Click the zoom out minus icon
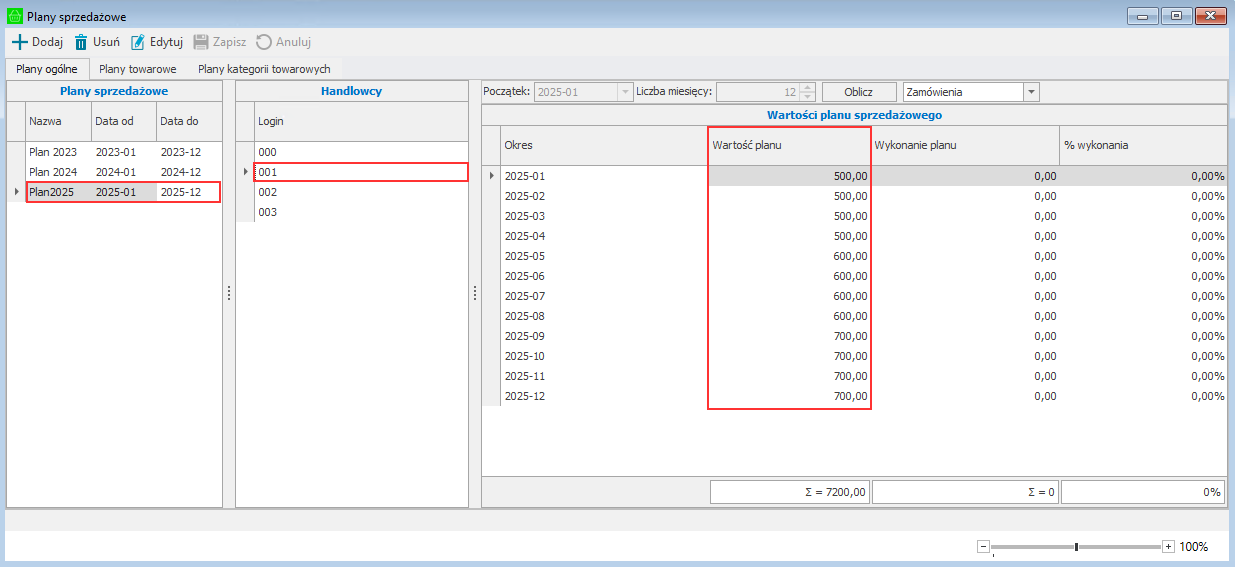 coord(983,547)
